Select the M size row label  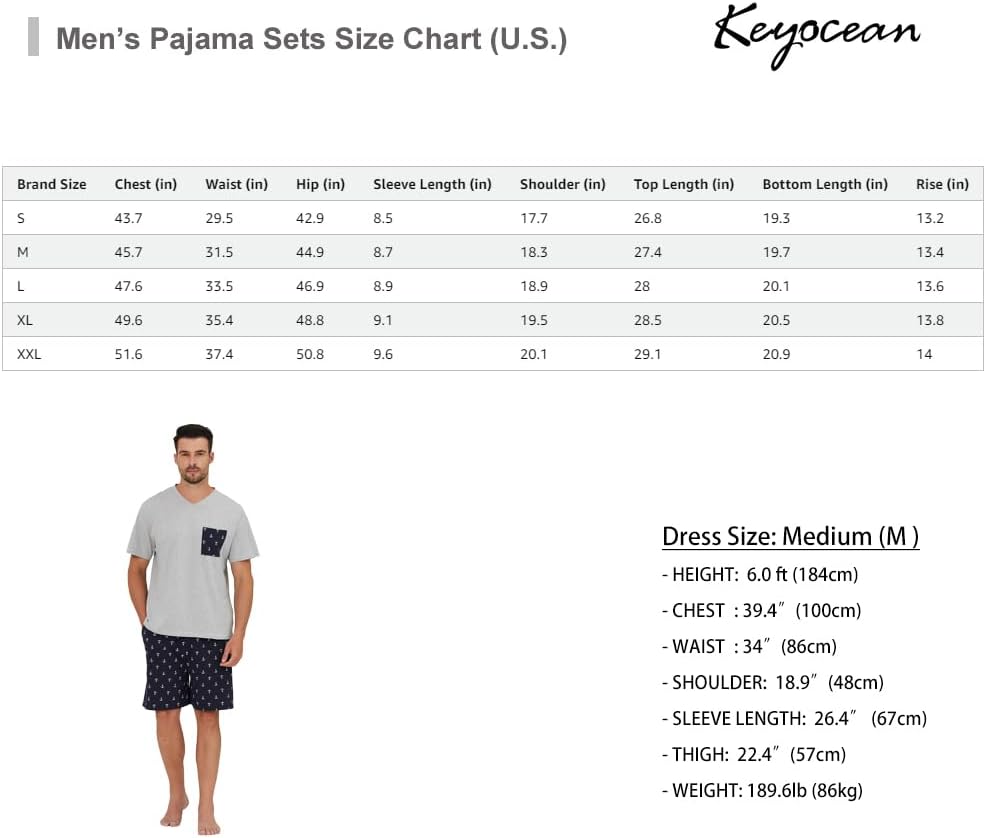pos(23,252)
